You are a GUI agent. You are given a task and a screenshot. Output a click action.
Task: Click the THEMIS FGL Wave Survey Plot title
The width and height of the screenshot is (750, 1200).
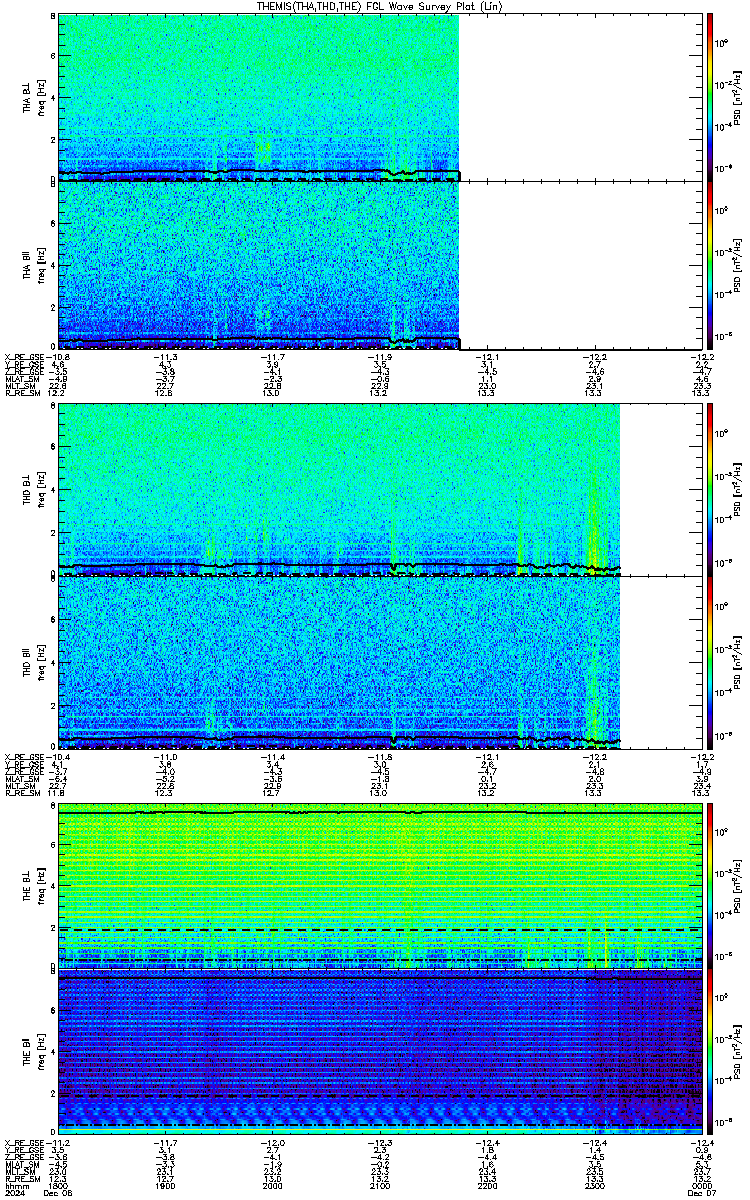(381, 6)
